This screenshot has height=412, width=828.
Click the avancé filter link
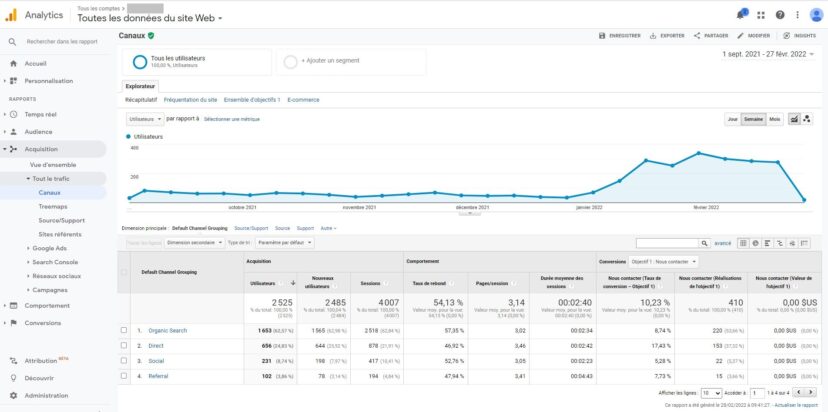click(722, 244)
